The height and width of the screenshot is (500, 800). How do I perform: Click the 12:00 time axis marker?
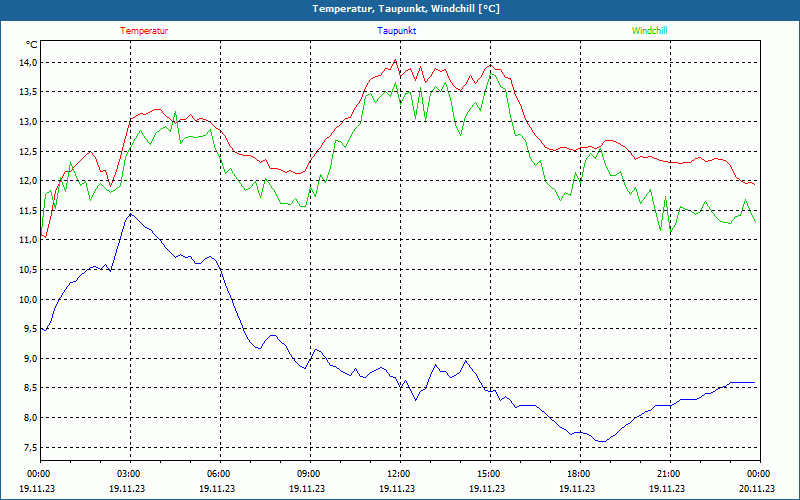[399, 474]
